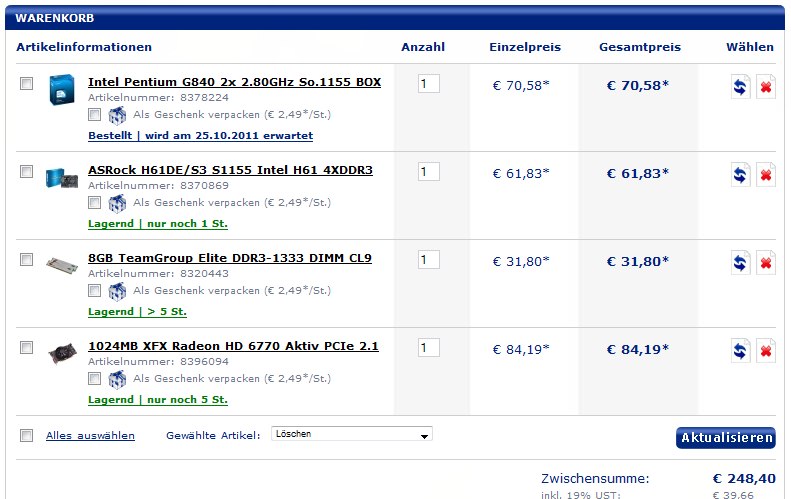The image size is (791, 499).
Task: Select the Intel Pentium G840 item checkbox
Action: [26, 83]
